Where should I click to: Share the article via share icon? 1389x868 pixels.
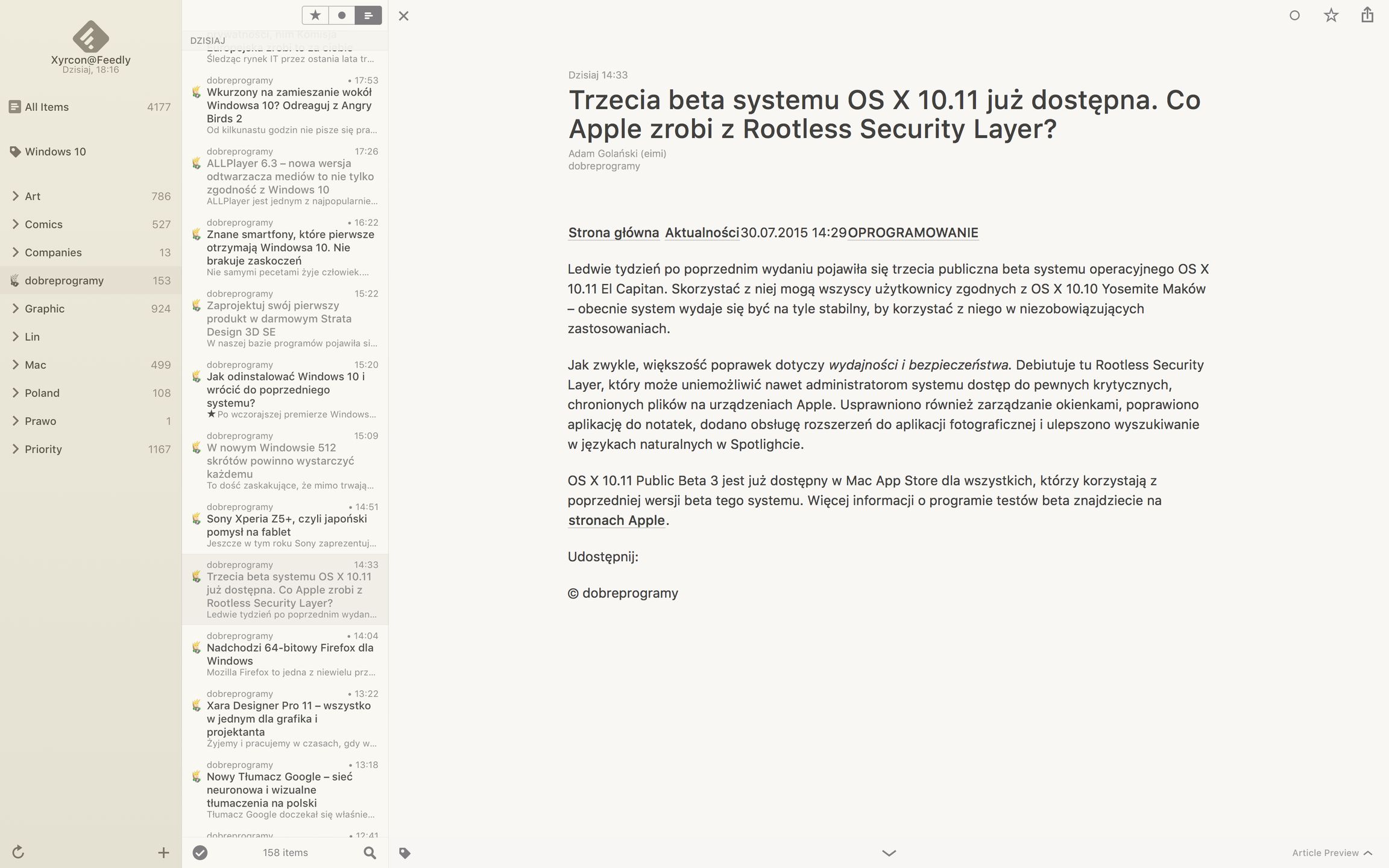(x=1367, y=15)
